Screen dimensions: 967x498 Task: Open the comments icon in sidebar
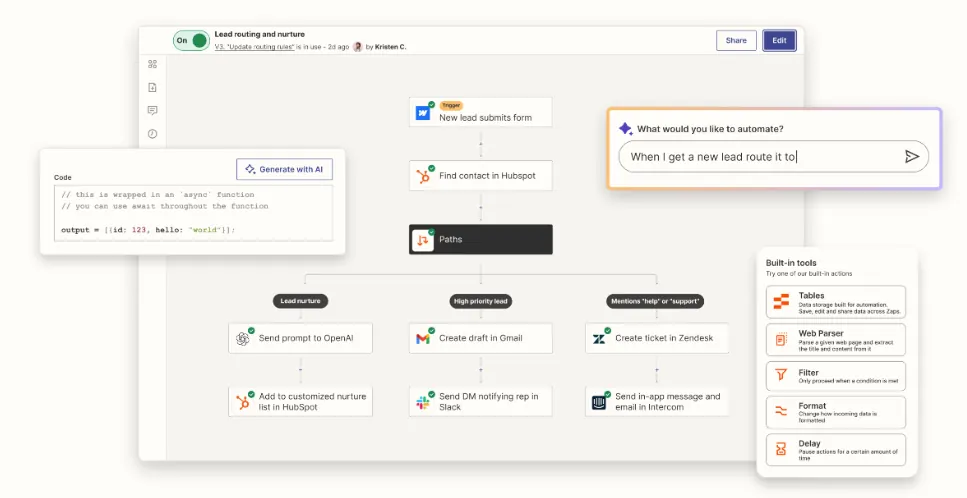pos(152,110)
